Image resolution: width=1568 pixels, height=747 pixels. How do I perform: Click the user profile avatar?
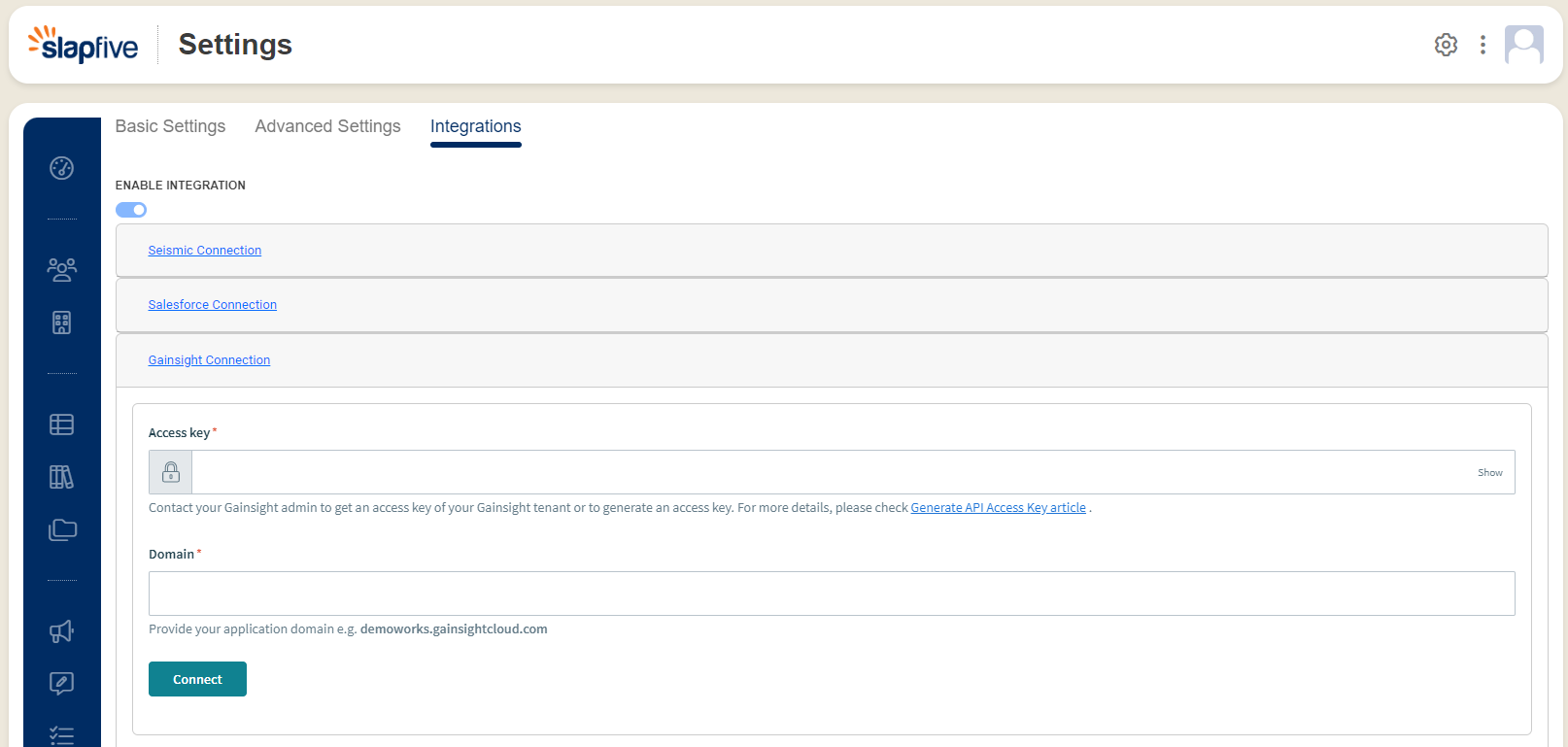[1523, 45]
